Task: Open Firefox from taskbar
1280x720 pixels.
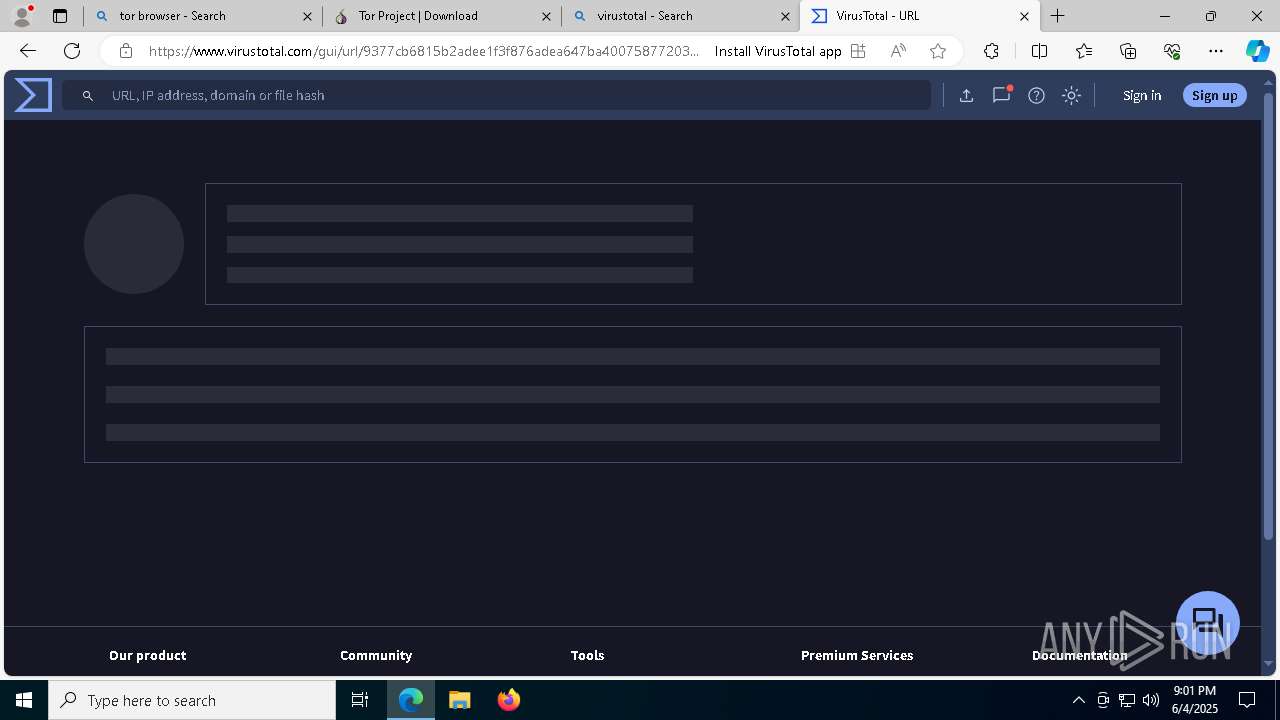Action: pyautogui.click(x=509, y=700)
